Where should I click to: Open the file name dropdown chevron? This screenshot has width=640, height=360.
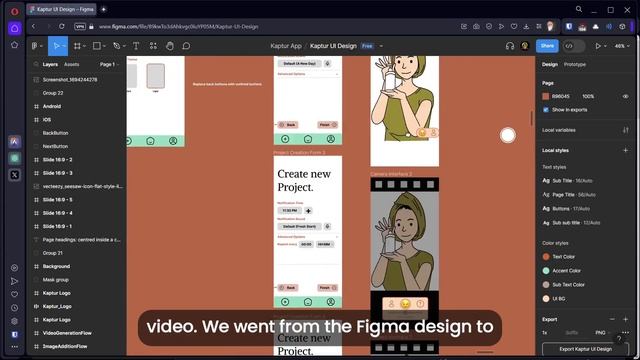(x=381, y=46)
